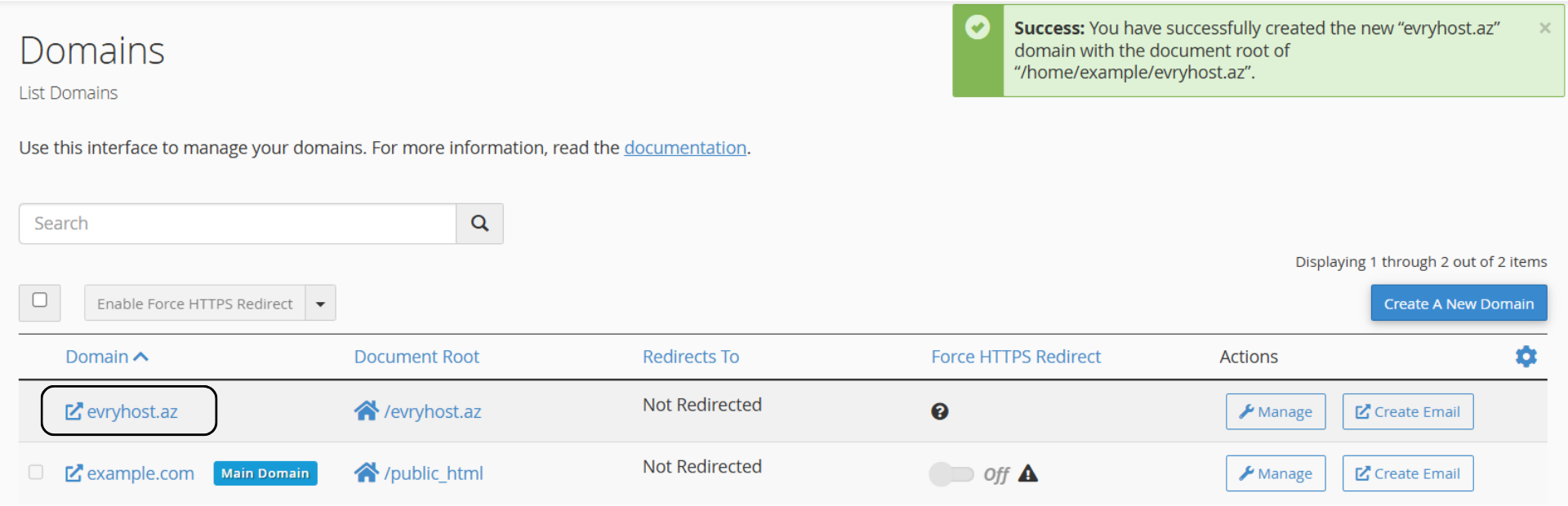
Task: Sort by Document Root column
Action: (416, 357)
